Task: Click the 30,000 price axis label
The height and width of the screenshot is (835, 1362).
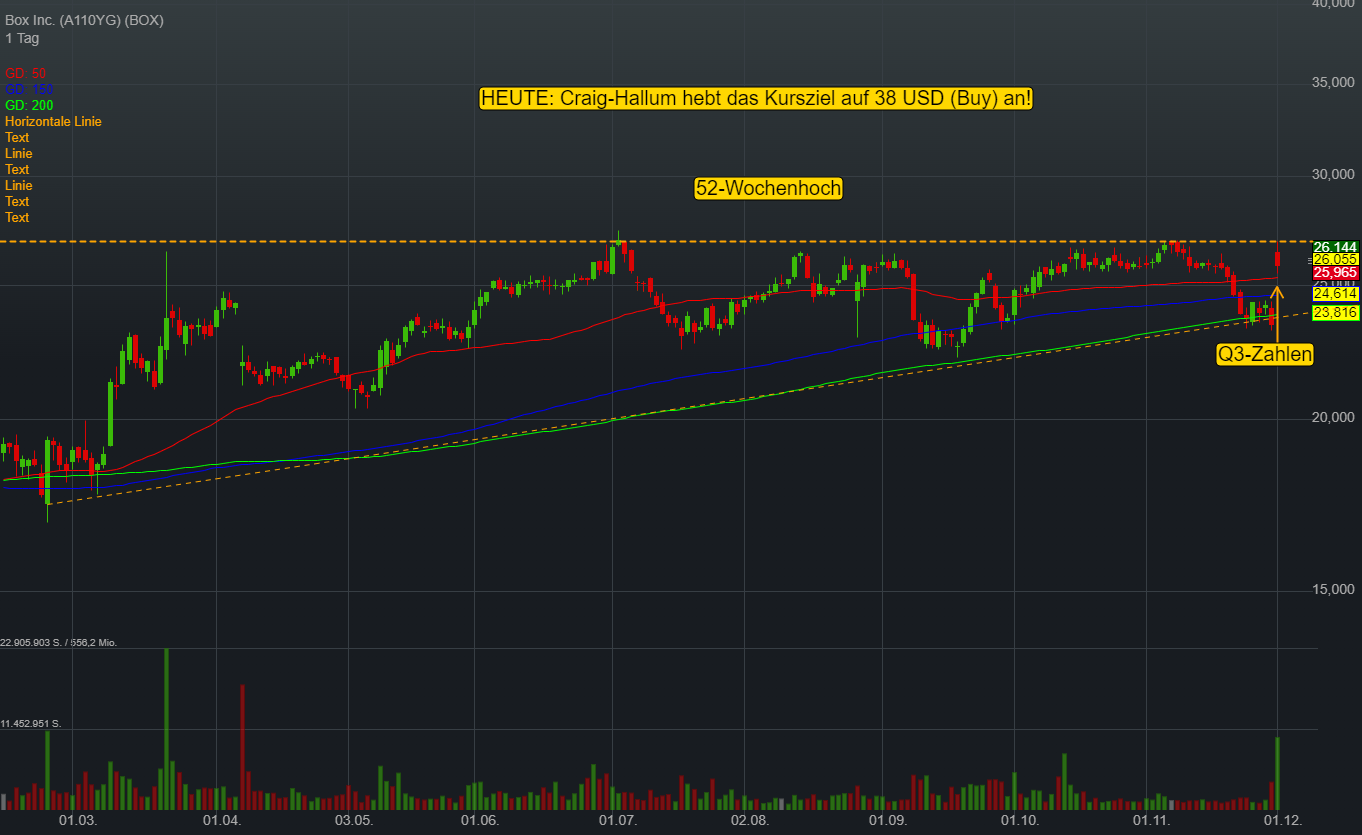Action: [1334, 175]
